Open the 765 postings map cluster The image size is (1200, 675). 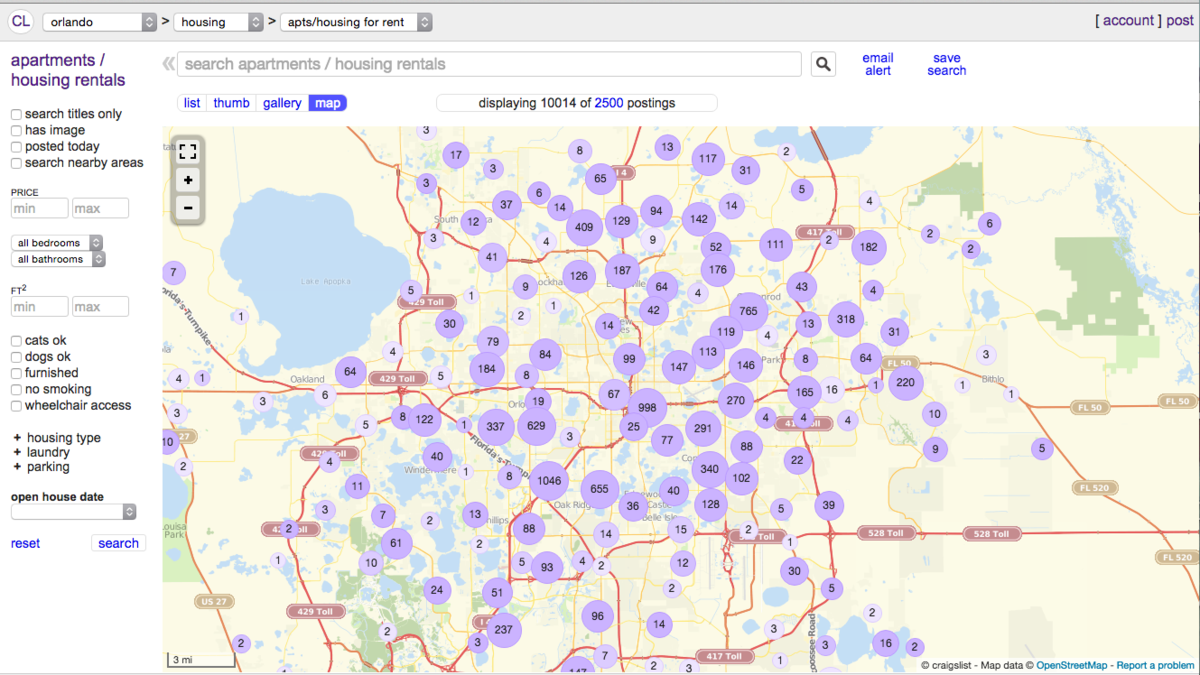pos(748,312)
